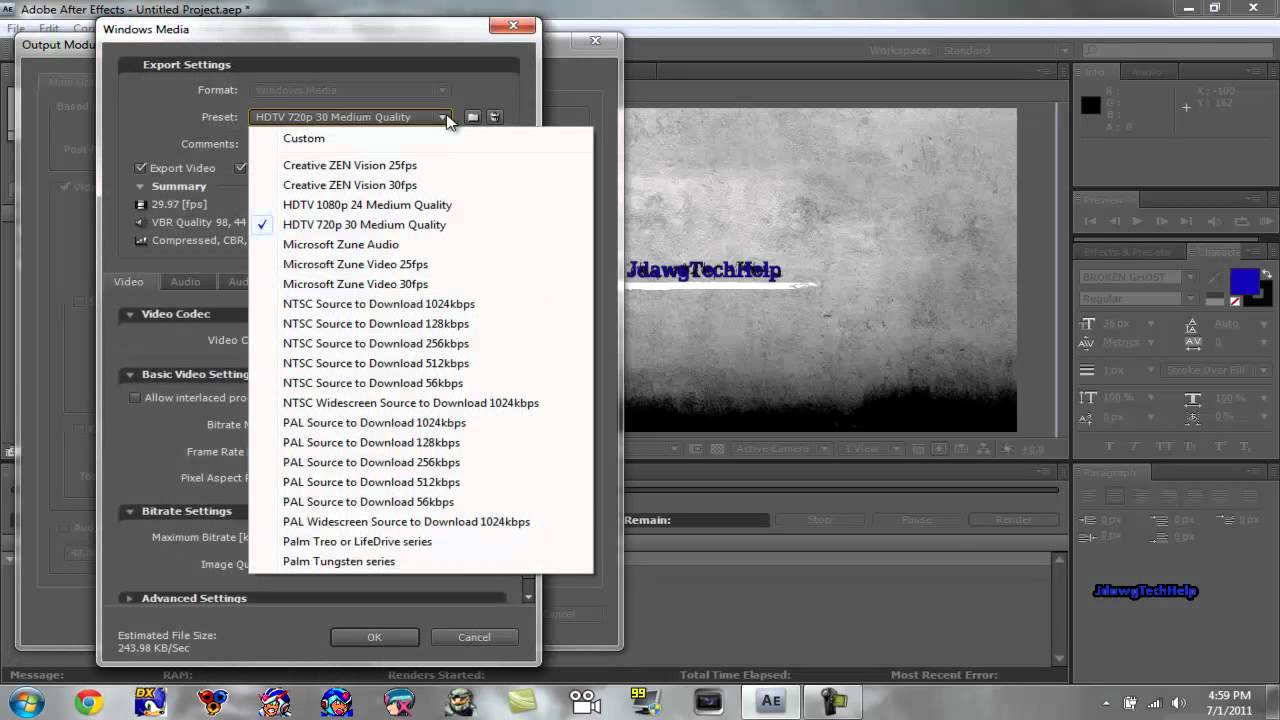
Task: Select the Custom preset
Action: coord(420,138)
